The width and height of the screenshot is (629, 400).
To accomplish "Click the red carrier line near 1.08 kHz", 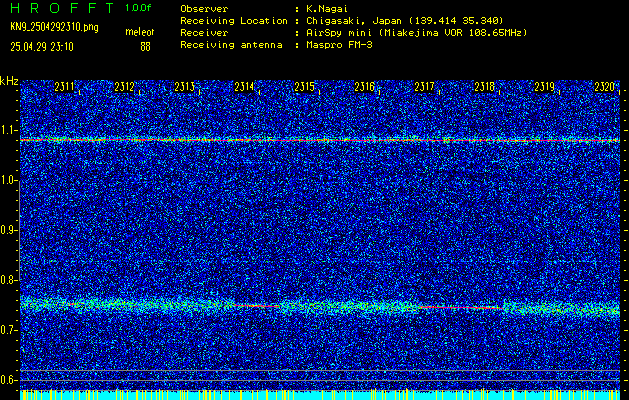I will point(320,140).
